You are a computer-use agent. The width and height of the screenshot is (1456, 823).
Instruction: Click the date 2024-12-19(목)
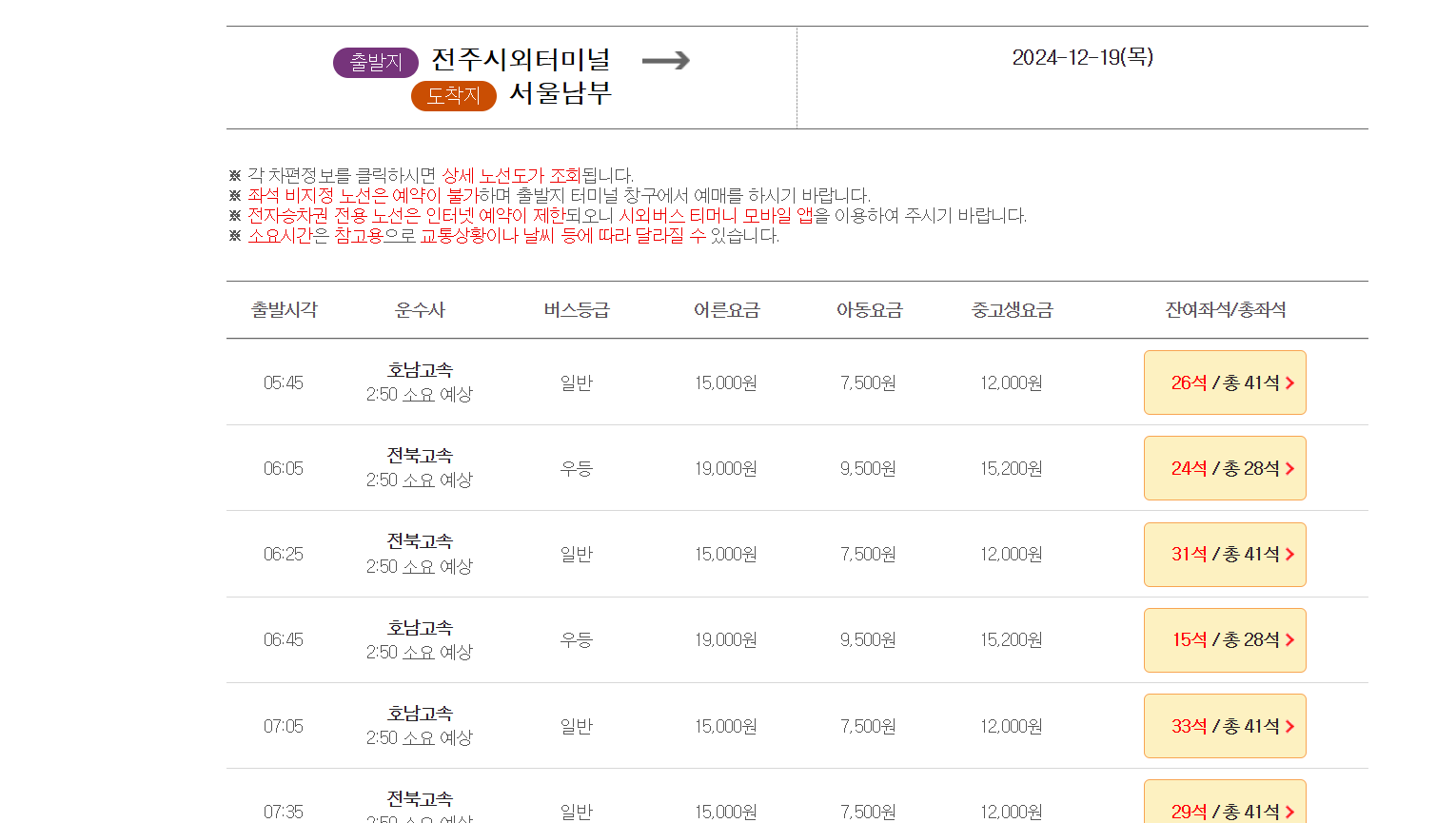(1083, 57)
